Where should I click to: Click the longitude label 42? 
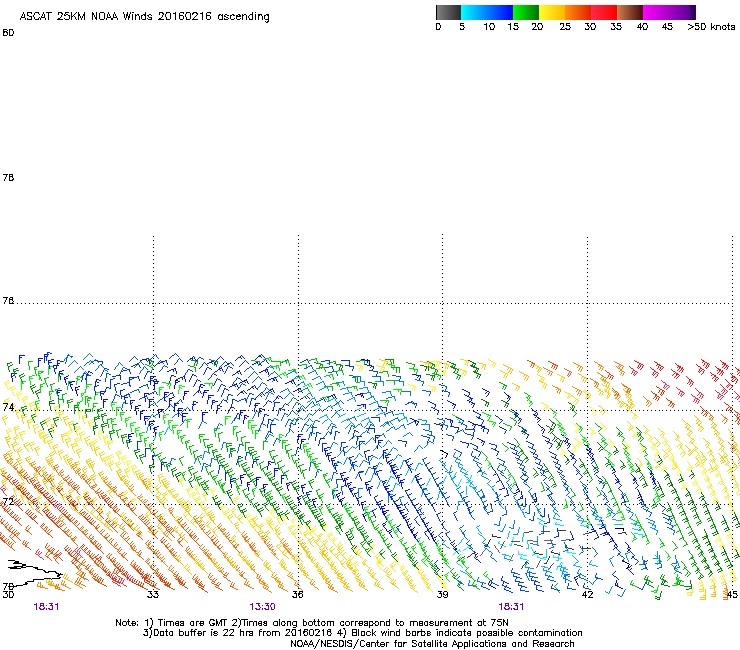[x=587, y=594]
